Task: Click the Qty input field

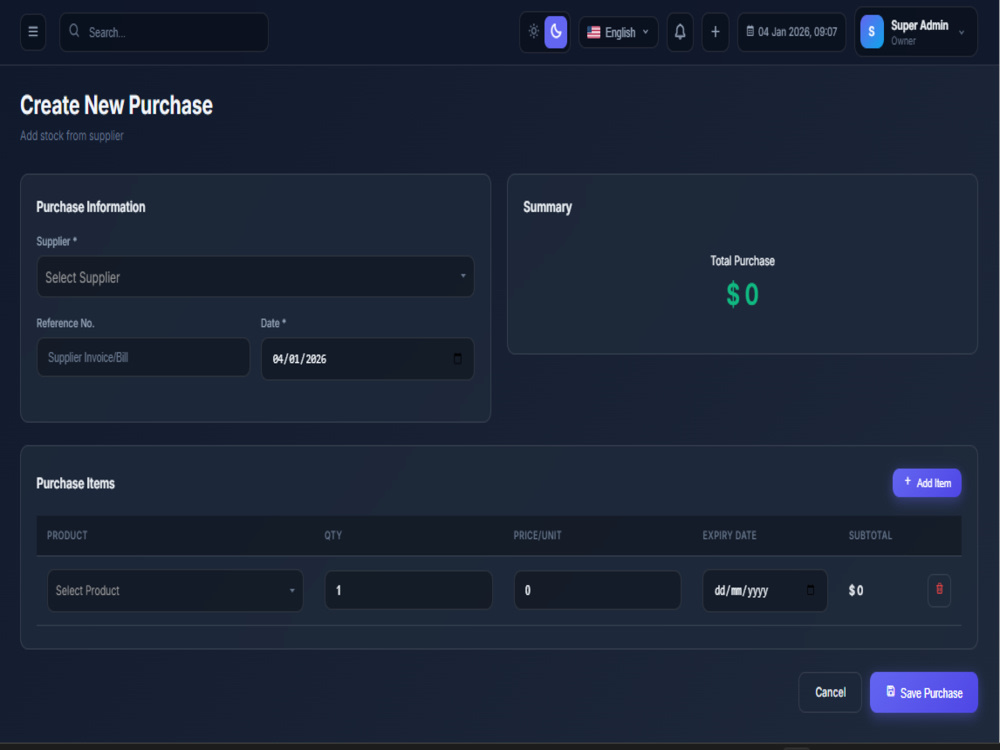Action: point(409,590)
